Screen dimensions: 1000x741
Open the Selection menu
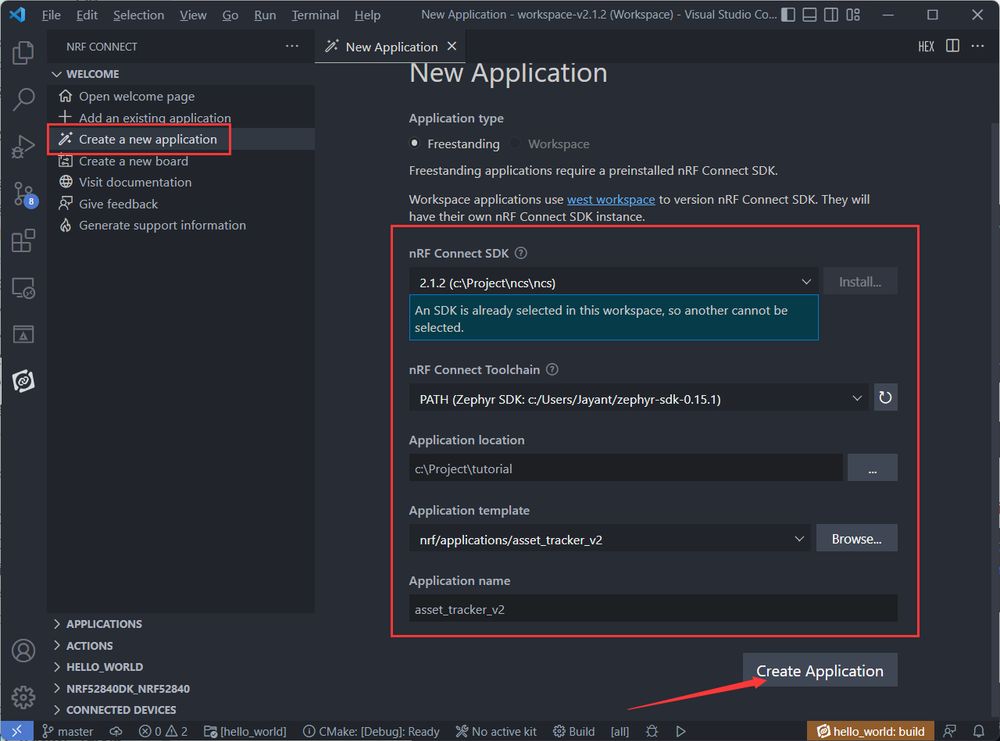click(x=138, y=15)
